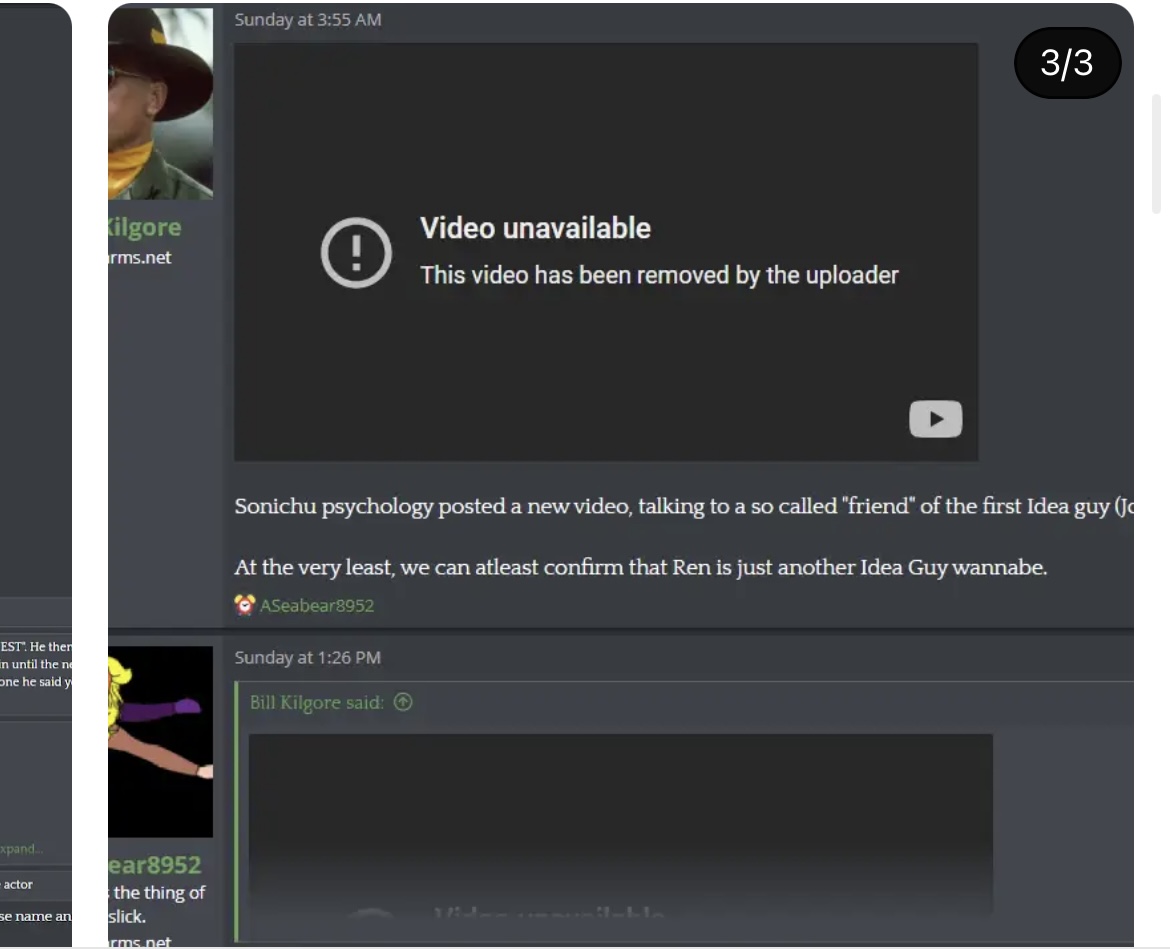Screen dimensions: 1170x949
Task: Open ASeabear8952's reaction link
Action: [x=316, y=605]
